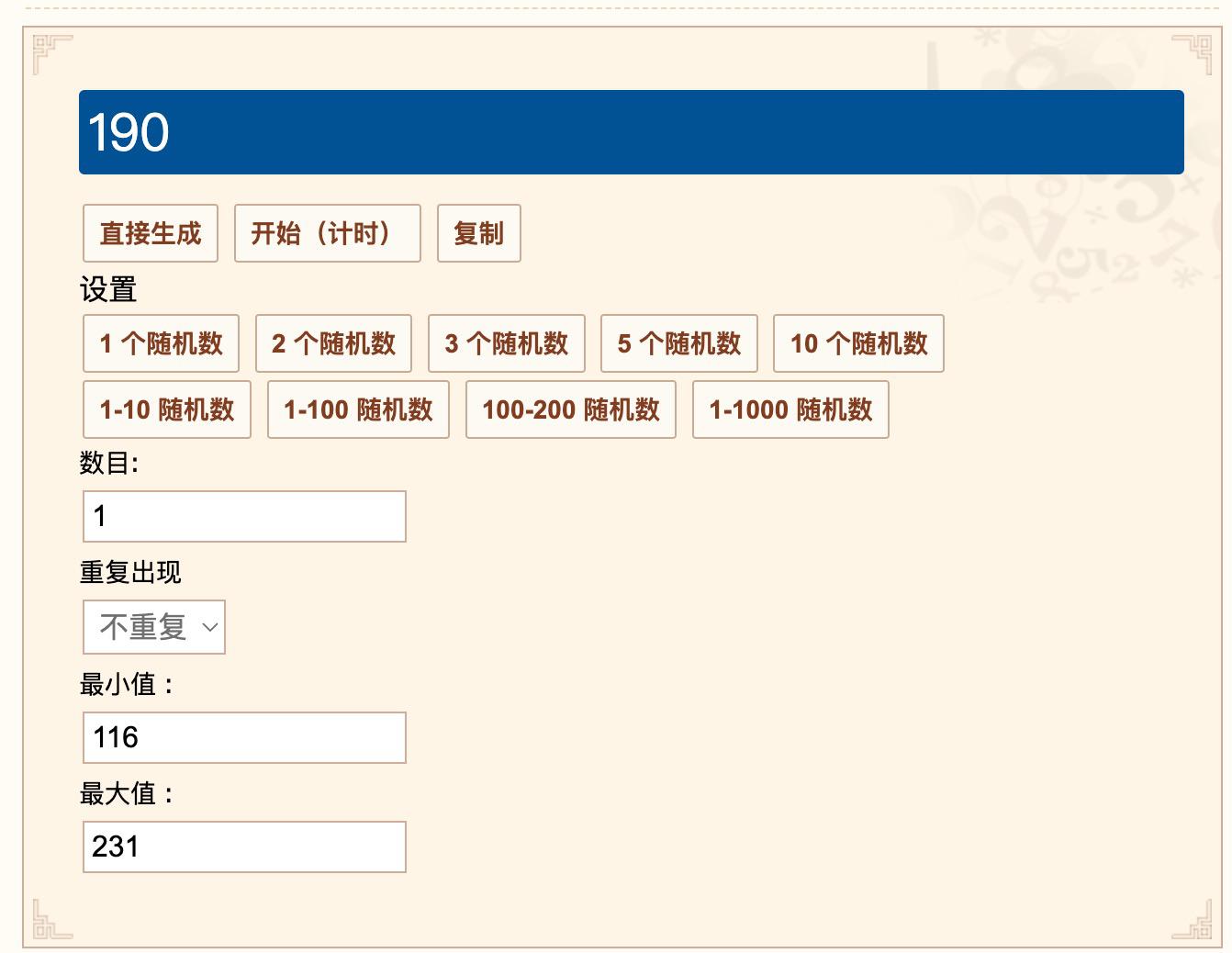Screen dimensions: 1232x953
Task: Choose the 1-100 随机数 range
Action: click(x=358, y=409)
